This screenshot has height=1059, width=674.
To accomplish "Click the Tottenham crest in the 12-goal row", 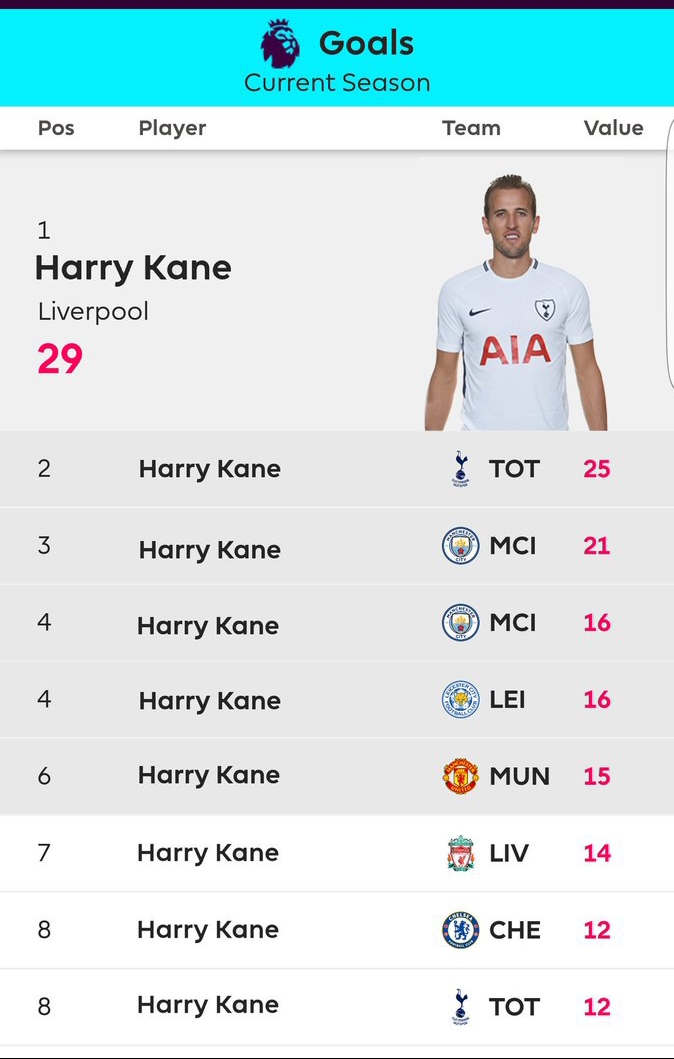I will click(x=461, y=1007).
